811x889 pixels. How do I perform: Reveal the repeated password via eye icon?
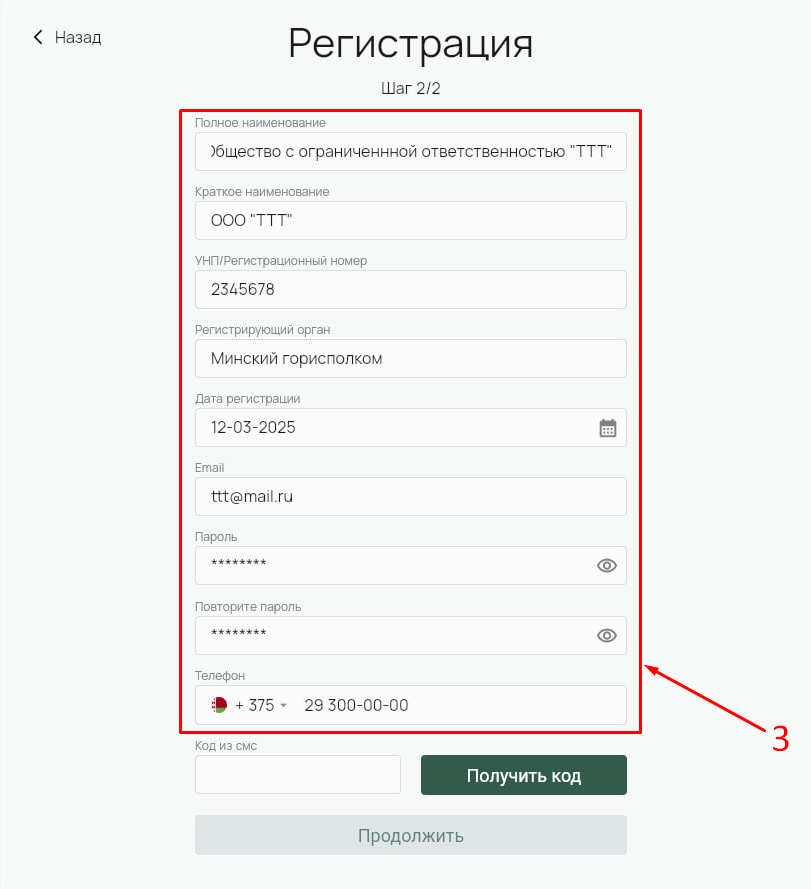(606, 636)
